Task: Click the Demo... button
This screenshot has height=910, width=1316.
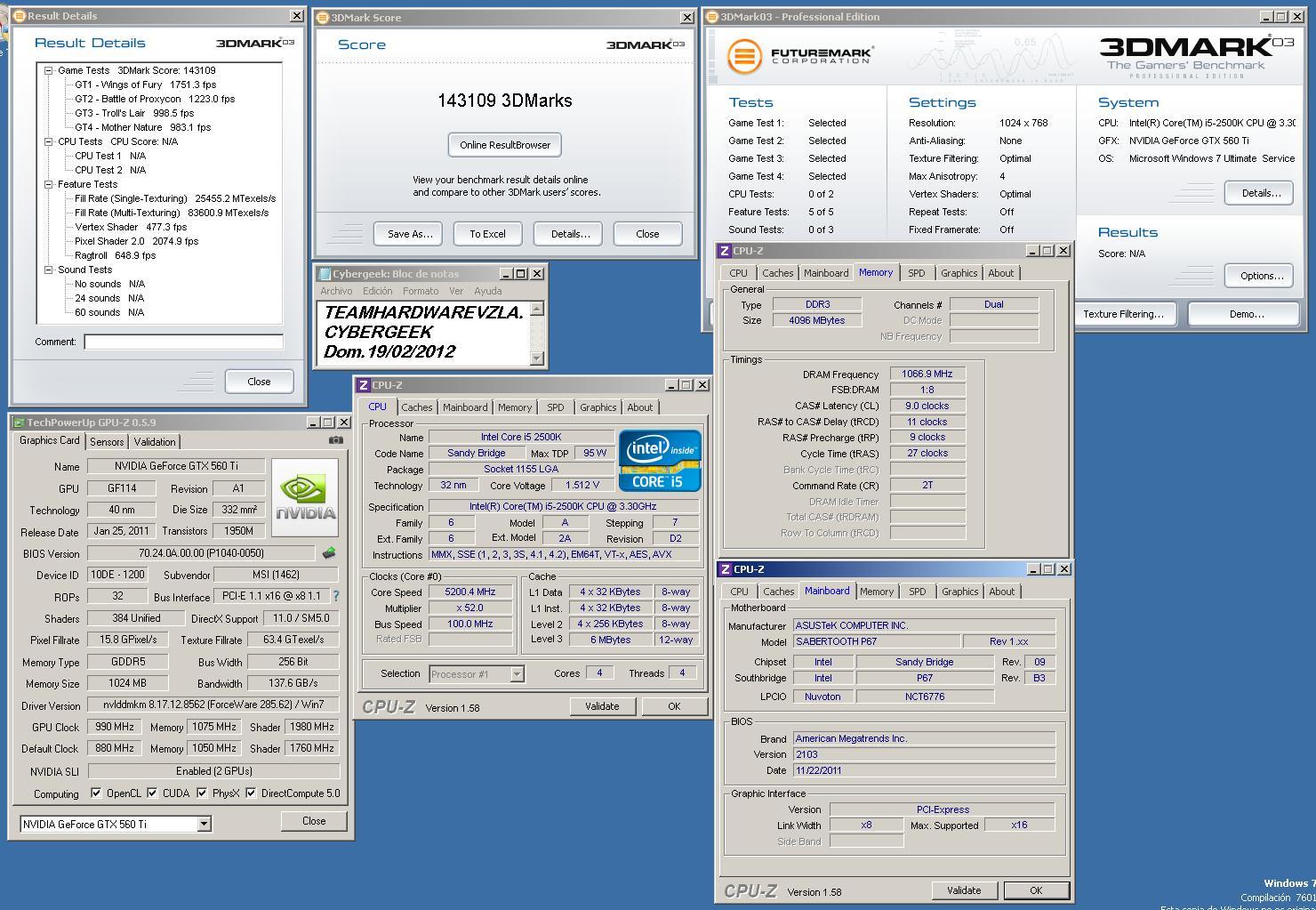Action: [1245, 314]
